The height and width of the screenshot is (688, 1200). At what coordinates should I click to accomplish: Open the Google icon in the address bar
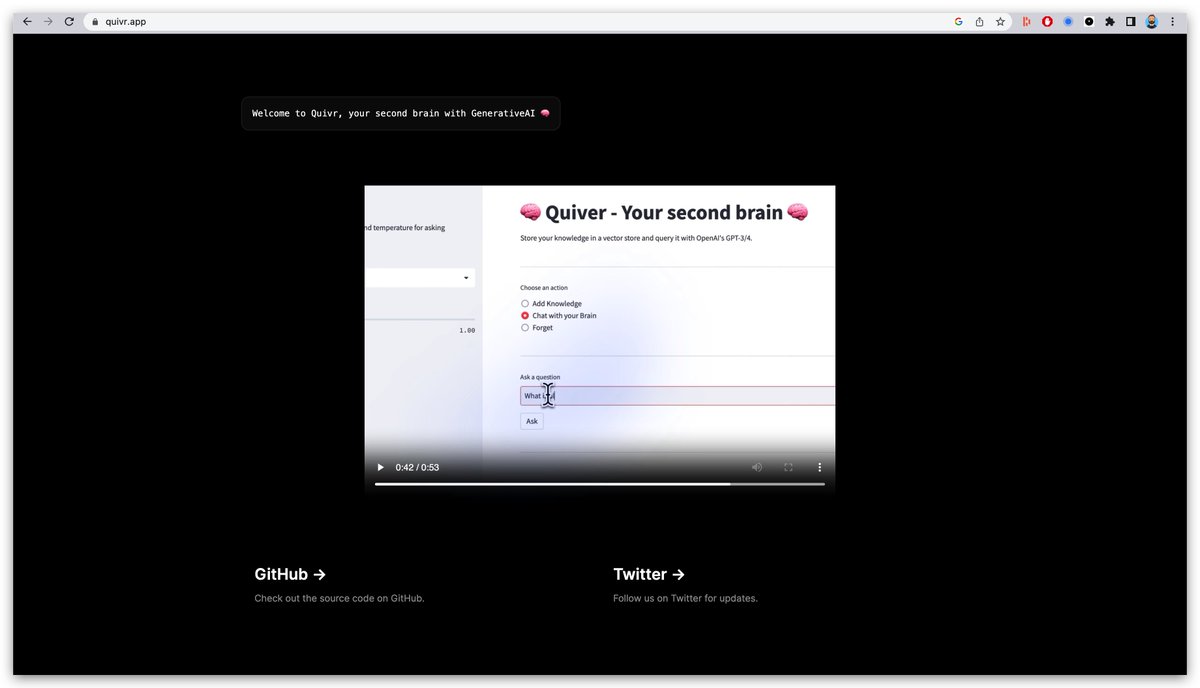coord(959,21)
